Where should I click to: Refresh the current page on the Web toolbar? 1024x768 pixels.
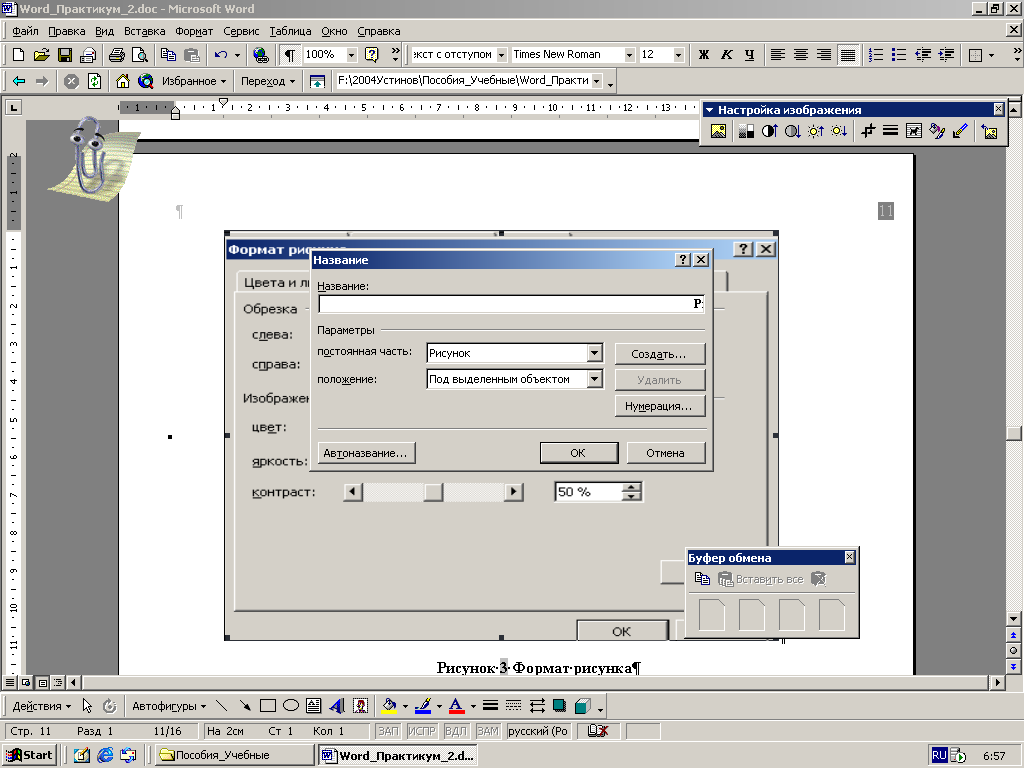pos(95,81)
